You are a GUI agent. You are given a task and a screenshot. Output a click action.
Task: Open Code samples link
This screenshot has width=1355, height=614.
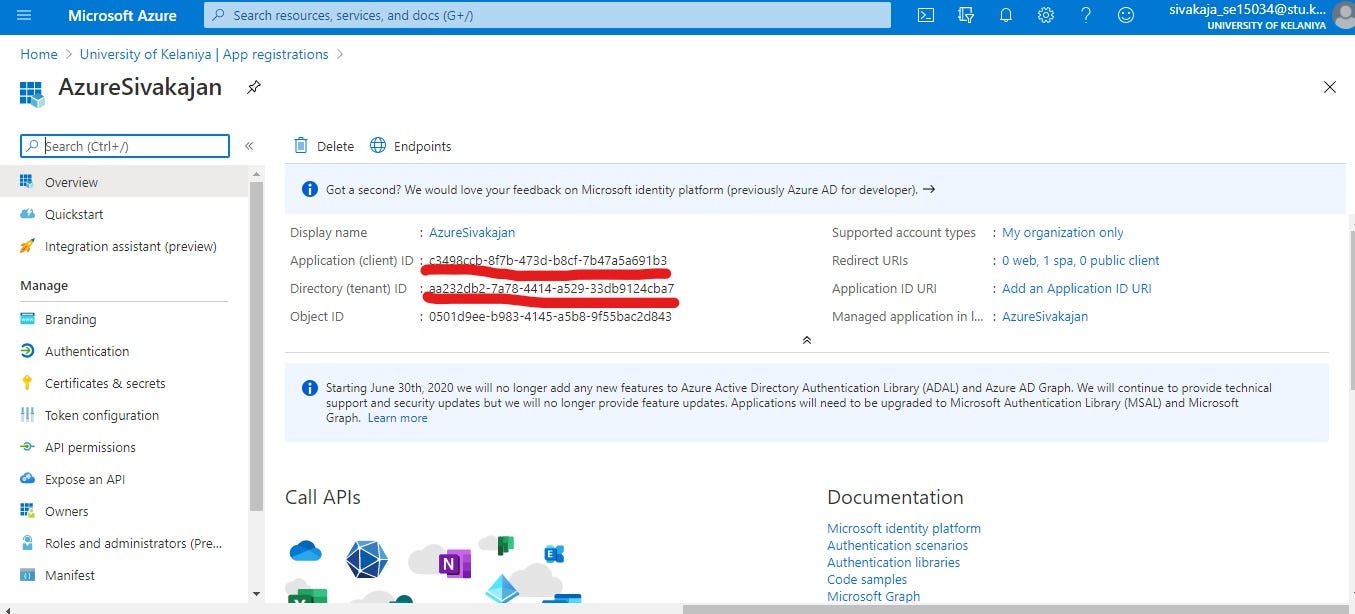(867, 579)
